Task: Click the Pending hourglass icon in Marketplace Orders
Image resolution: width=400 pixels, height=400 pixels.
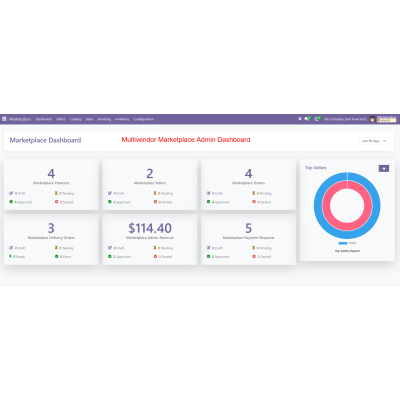Action: 254,193
